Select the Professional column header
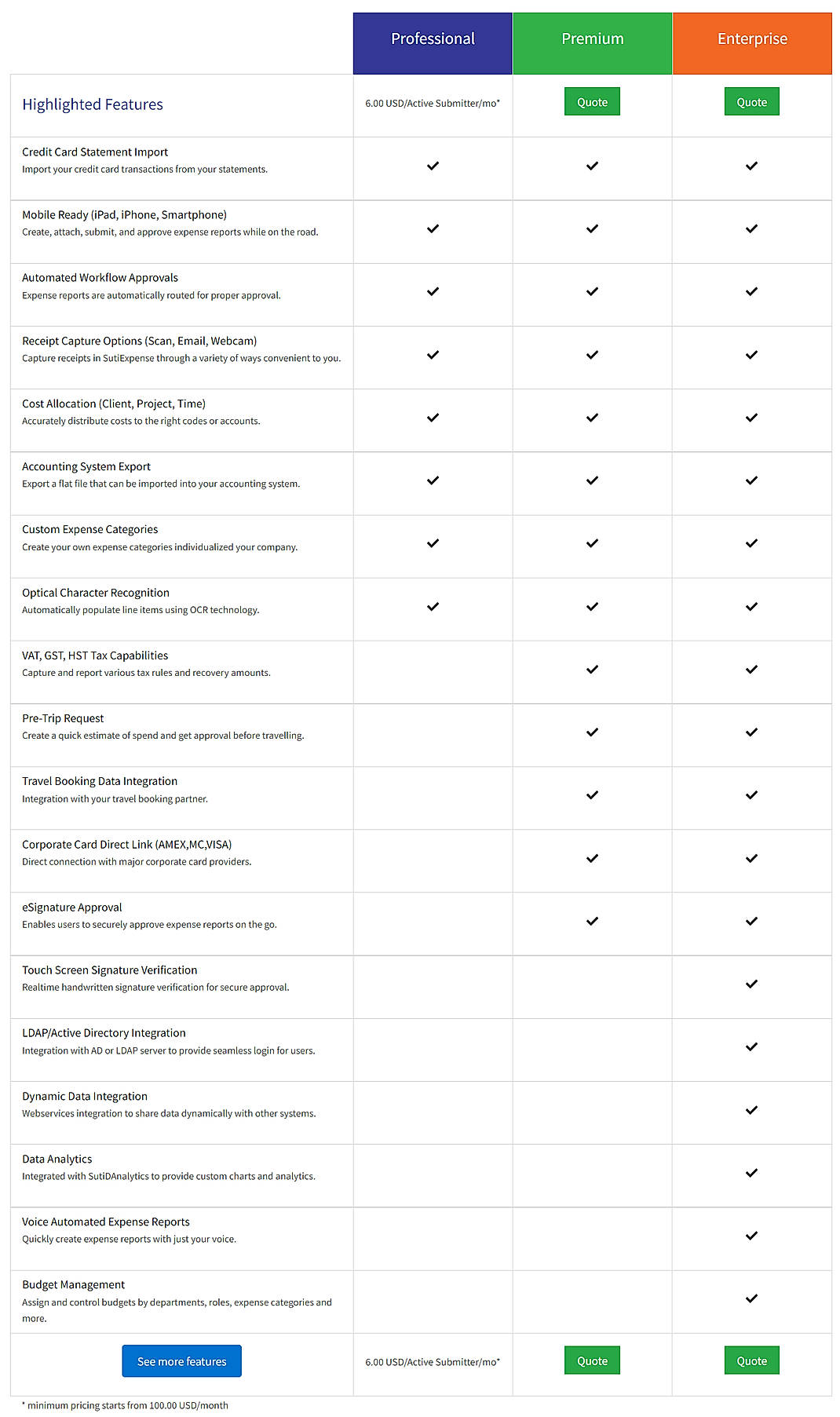The height and width of the screenshot is (1417, 840). point(432,38)
